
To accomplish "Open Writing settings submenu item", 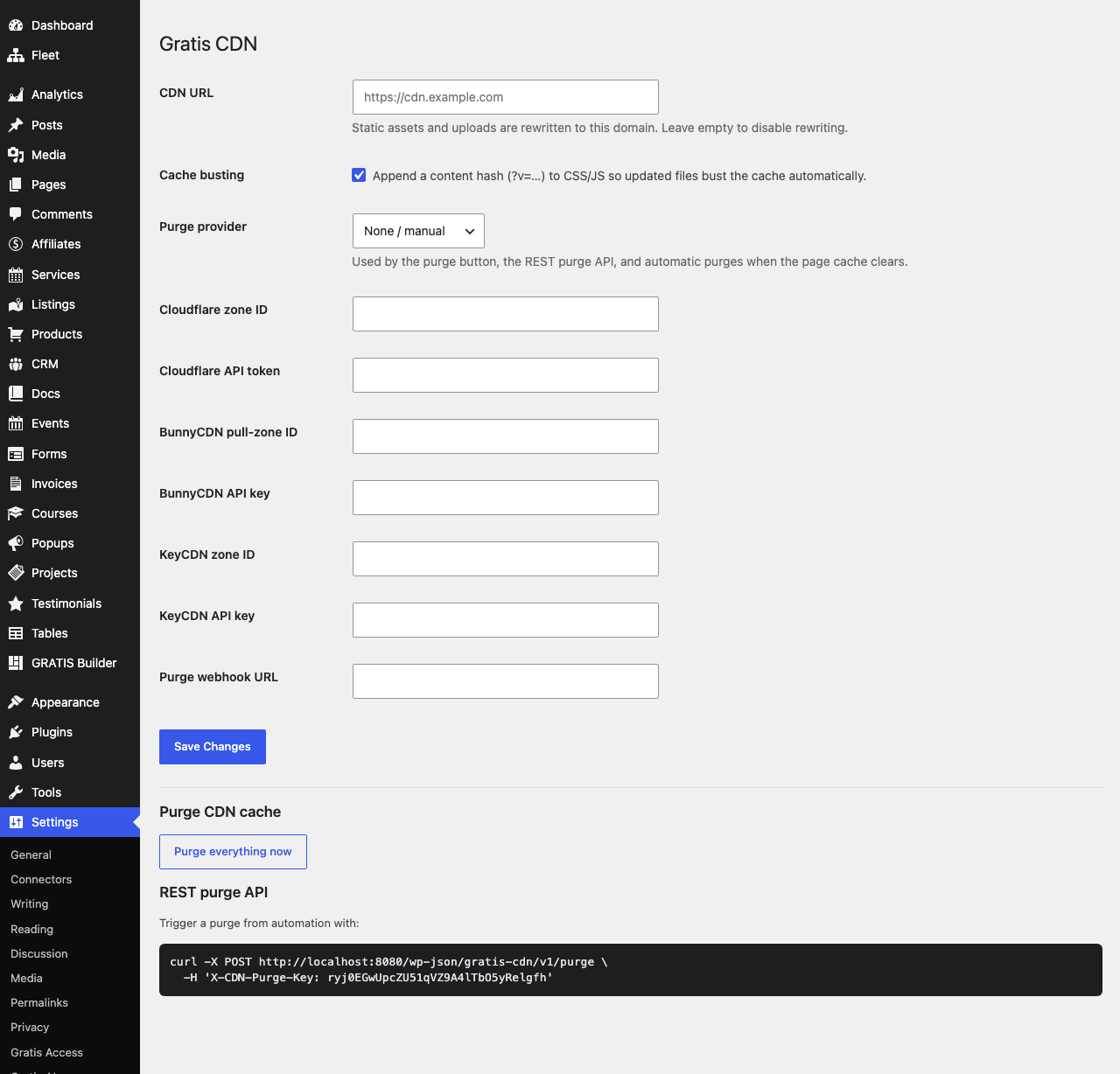I will tap(30, 903).
